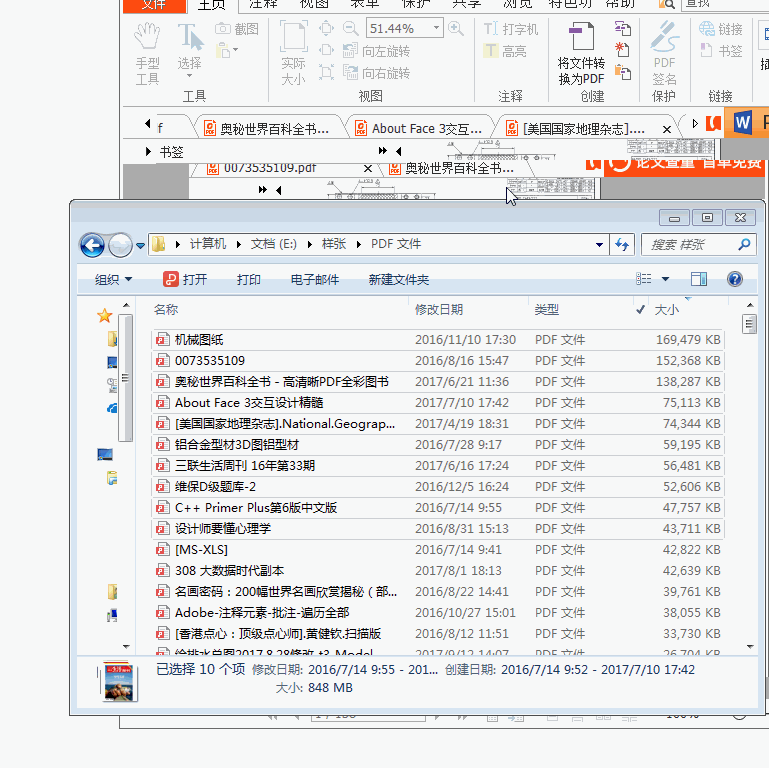Screen dimensions: 769x768
Task: Rotate view left (向左旋转)
Action: pyautogui.click(x=376, y=51)
